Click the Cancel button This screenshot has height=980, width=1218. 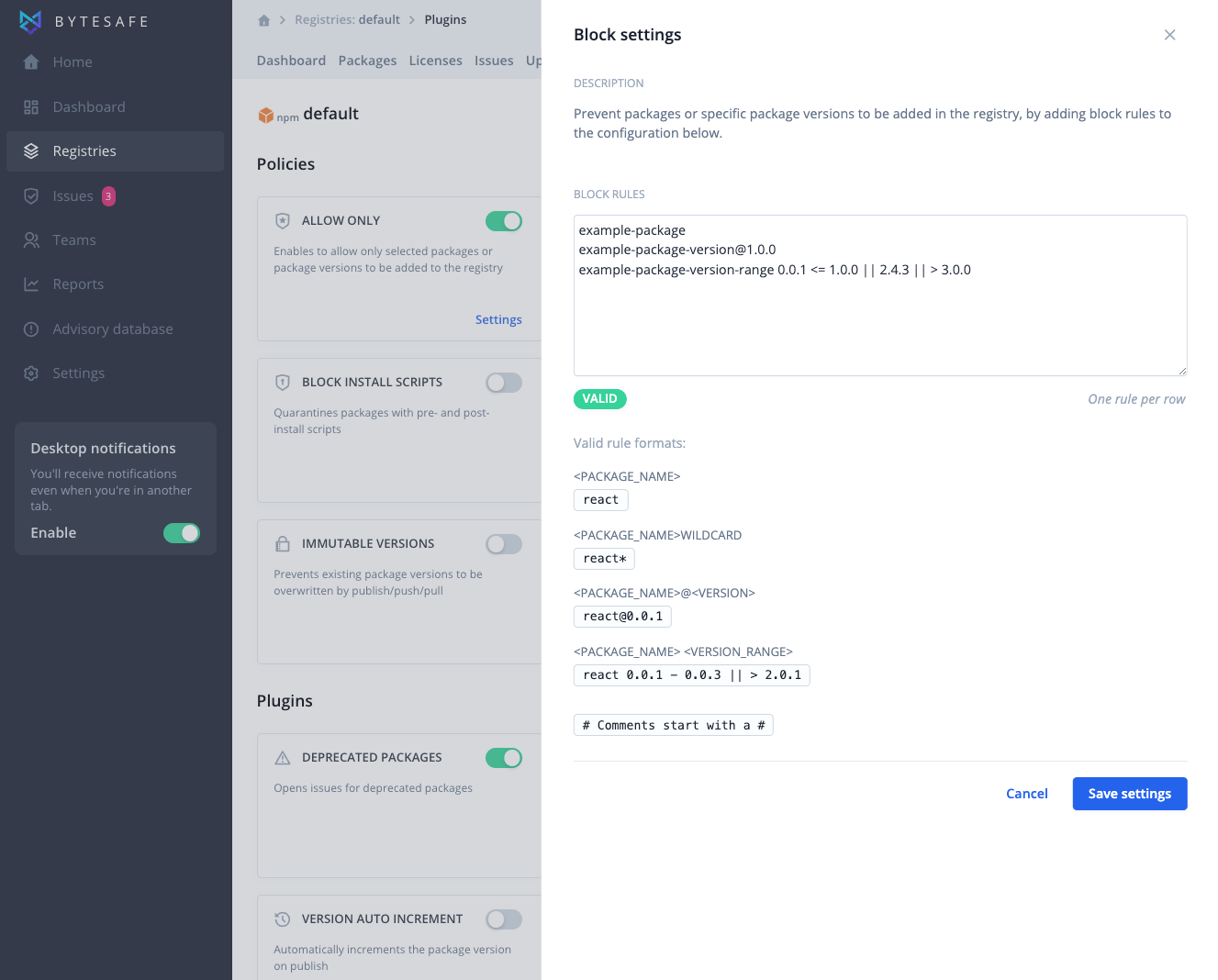1026,794
